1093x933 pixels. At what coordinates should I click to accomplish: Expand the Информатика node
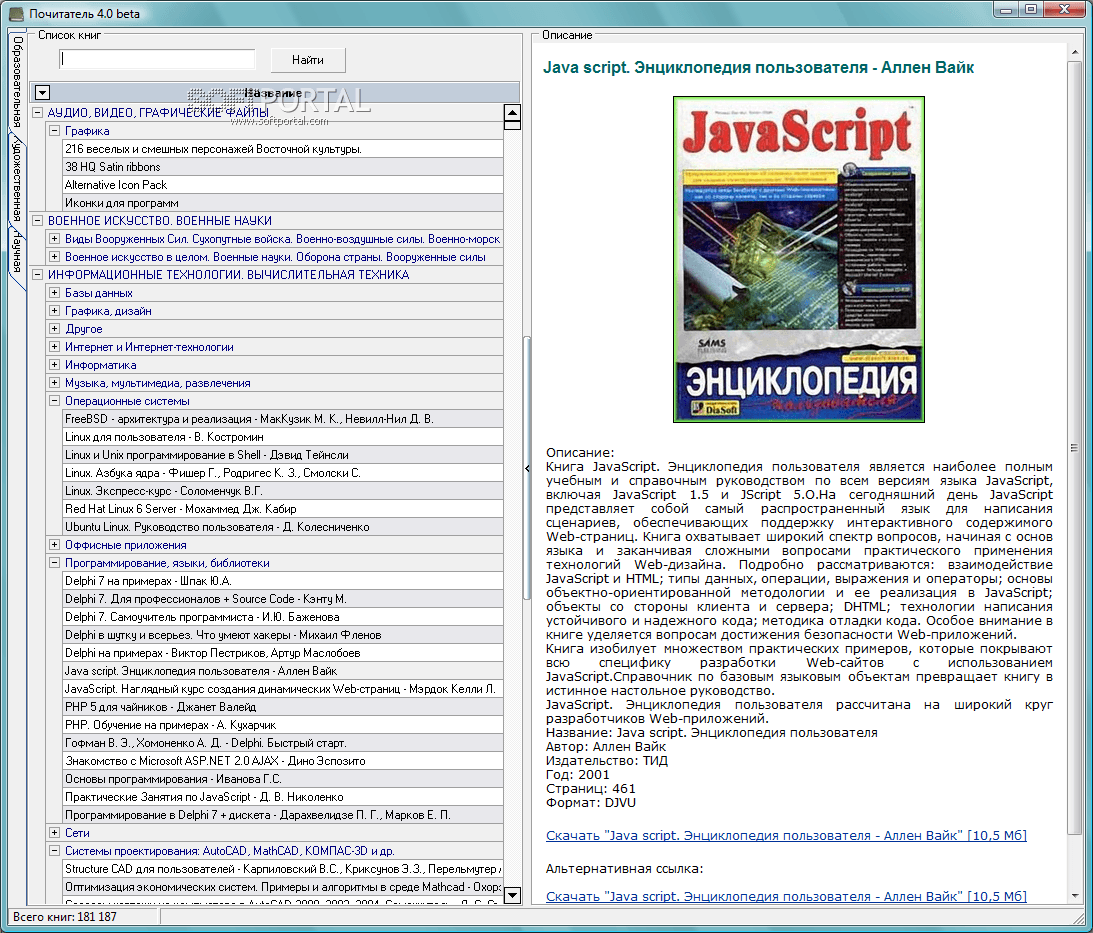pos(54,365)
